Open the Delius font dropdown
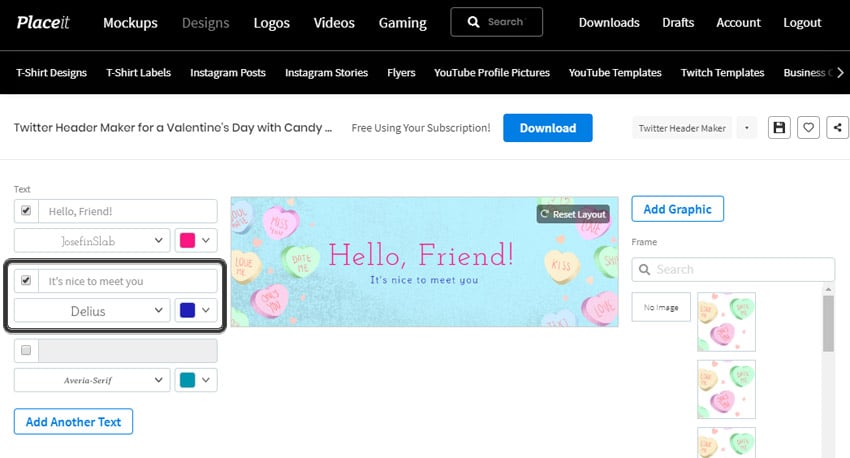The image size is (850, 458). pyautogui.click(x=92, y=311)
